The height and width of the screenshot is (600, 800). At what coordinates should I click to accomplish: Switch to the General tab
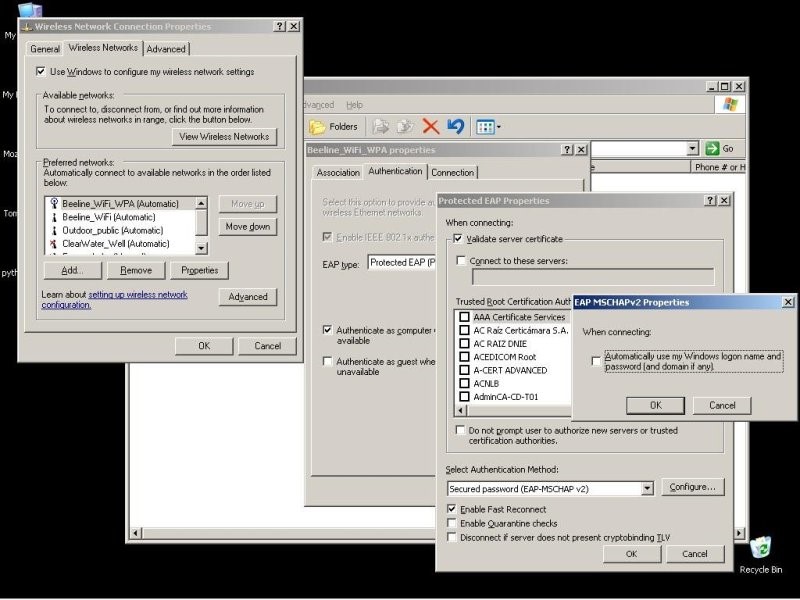click(45, 49)
